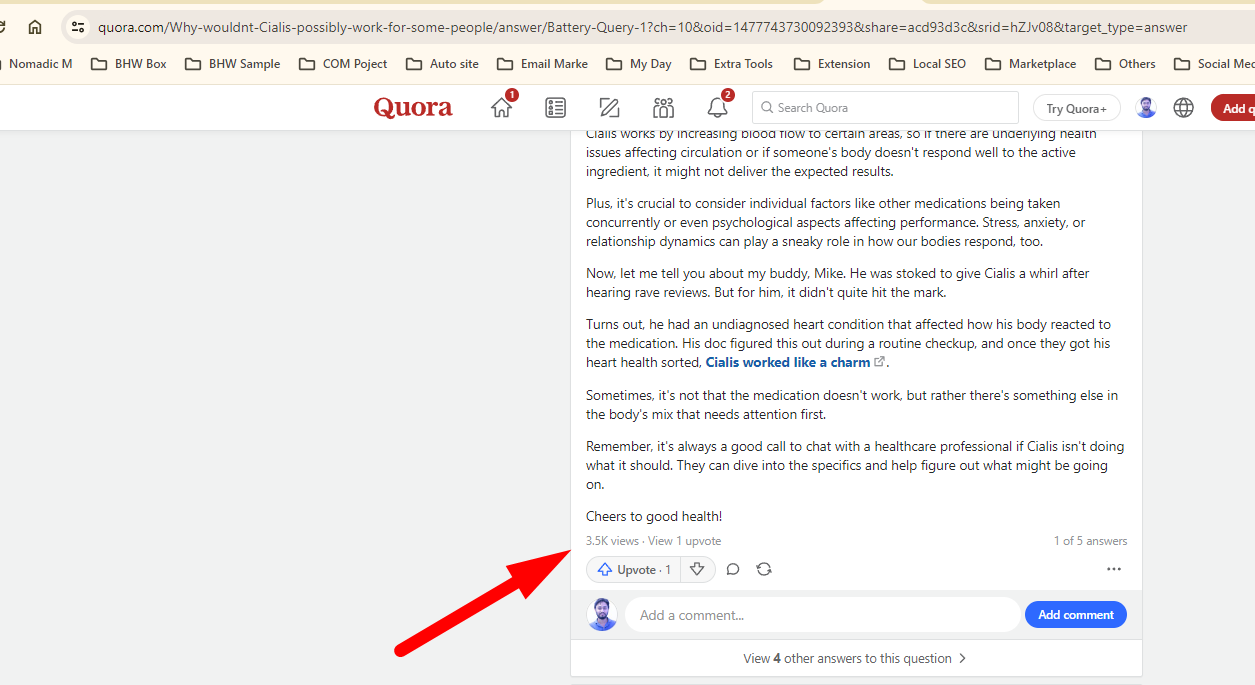The height and width of the screenshot is (685, 1255).
Task: Click the 1 of 5 answers text
Action: click(x=1090, y=541)
